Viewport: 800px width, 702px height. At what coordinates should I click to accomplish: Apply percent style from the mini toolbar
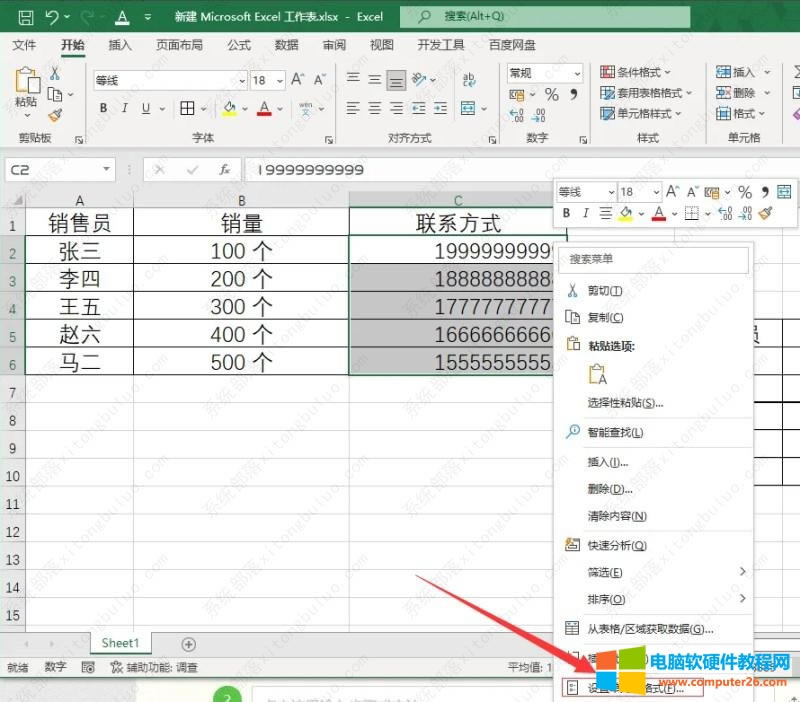[745, 192]
